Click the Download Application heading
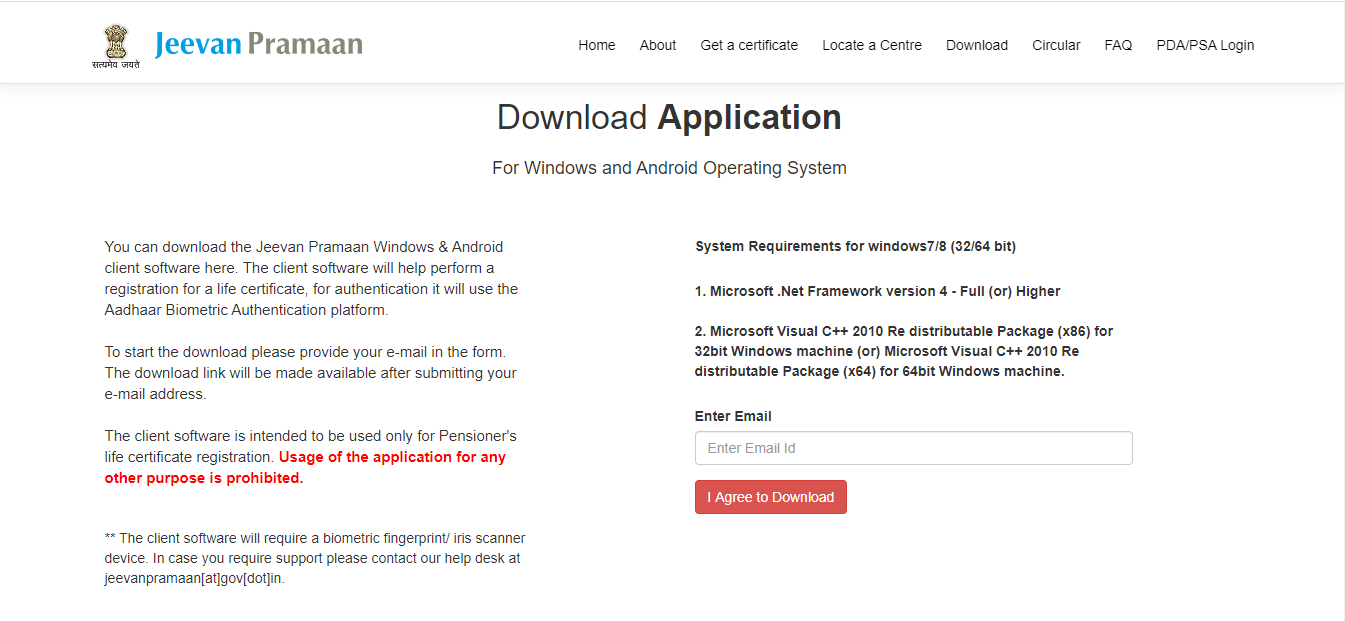The height and width of the screenshot is (621, 1345). coord(669,118)
